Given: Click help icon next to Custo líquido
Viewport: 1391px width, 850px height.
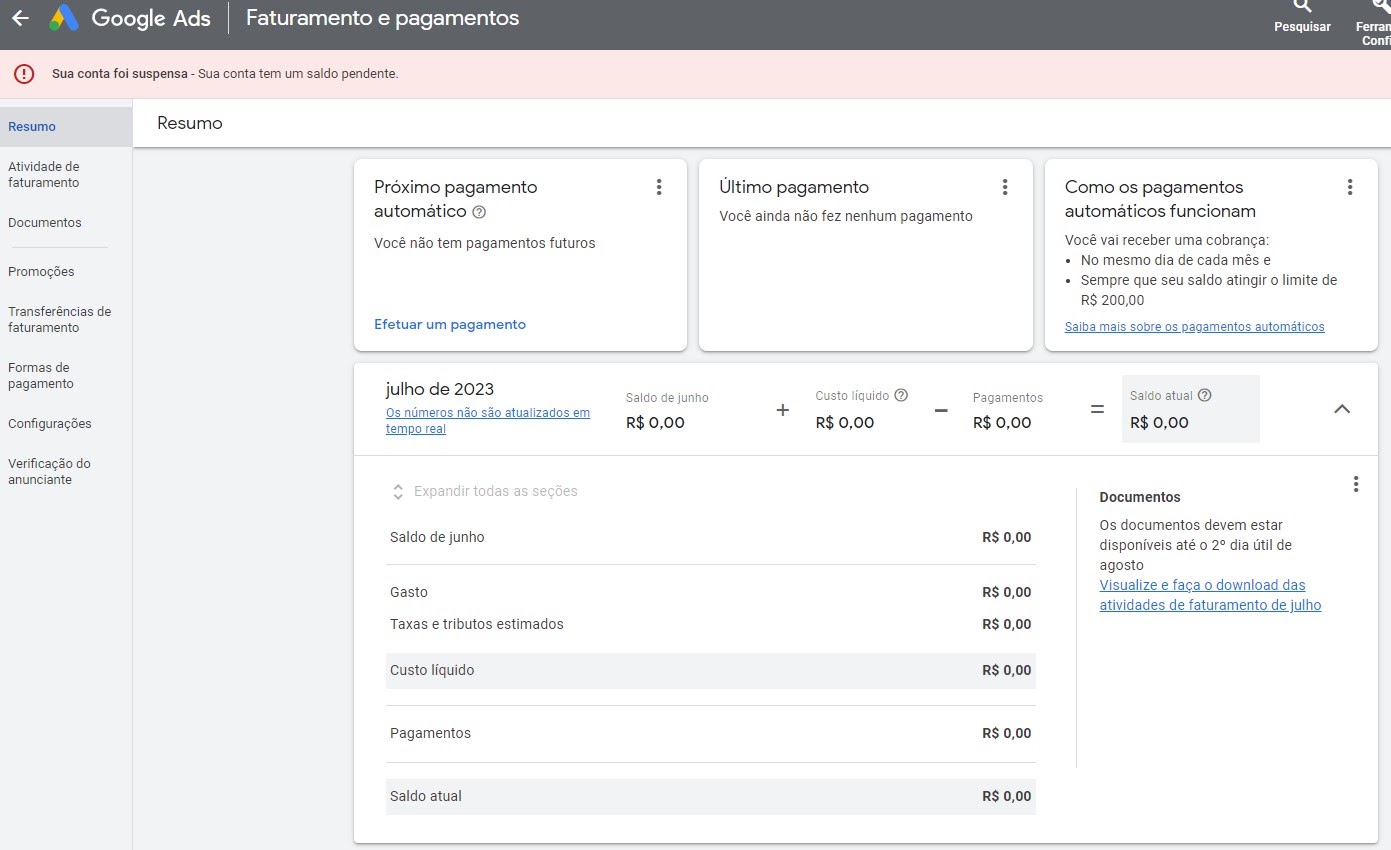Looking at the screenshot, I should pos(901,395).
